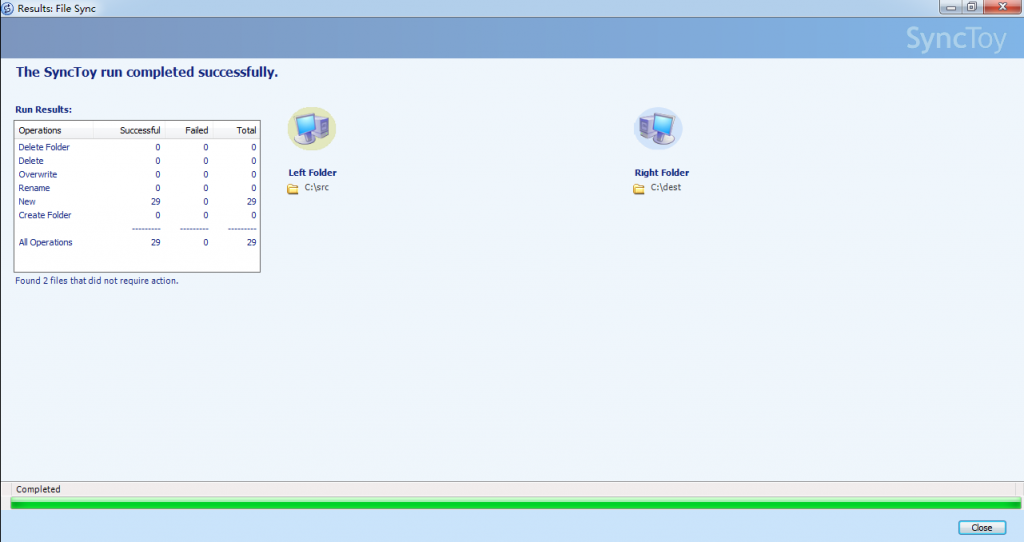Click the Right Folder computer icon
This screenshot has height=542, width=1024.
pyautogui.click(x=658, y=129)
